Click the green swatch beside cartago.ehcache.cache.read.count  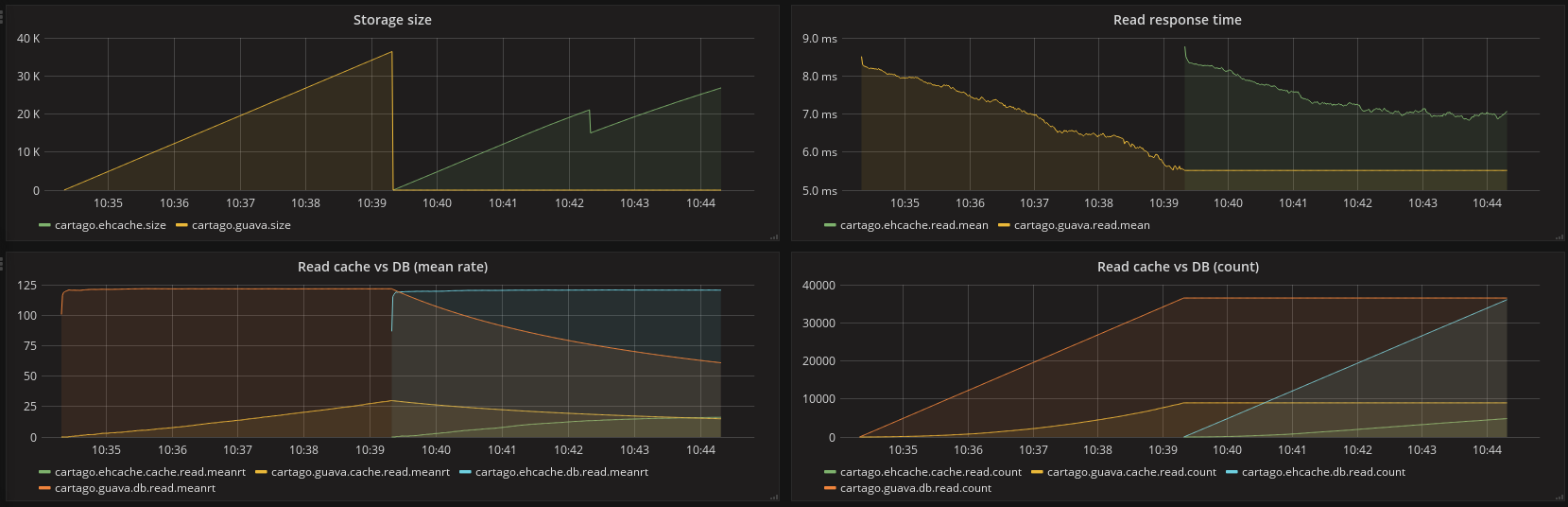coord(830,472)
